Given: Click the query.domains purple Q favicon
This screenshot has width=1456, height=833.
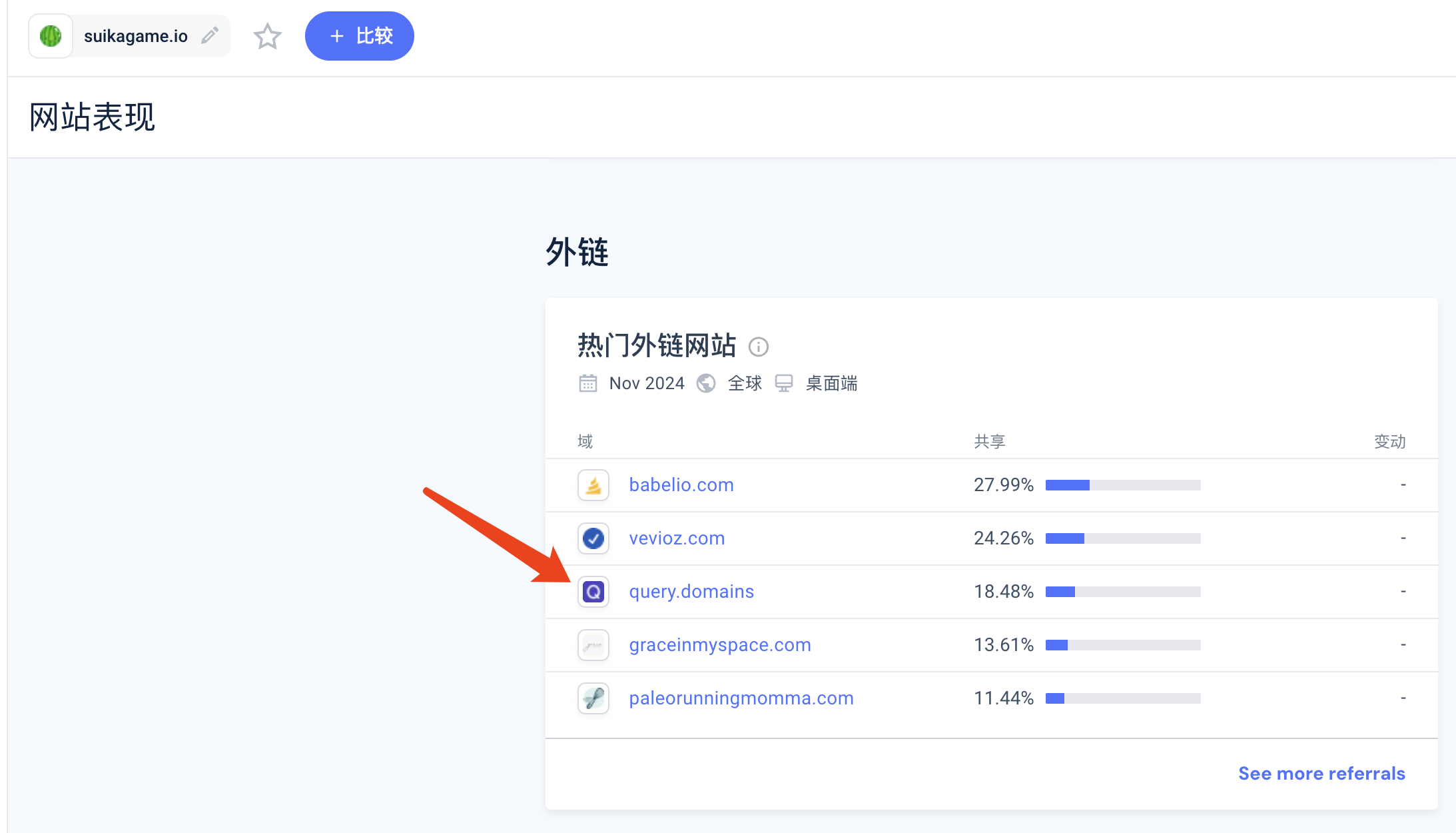Looking at the screenshot, I should tap(593, 592).
